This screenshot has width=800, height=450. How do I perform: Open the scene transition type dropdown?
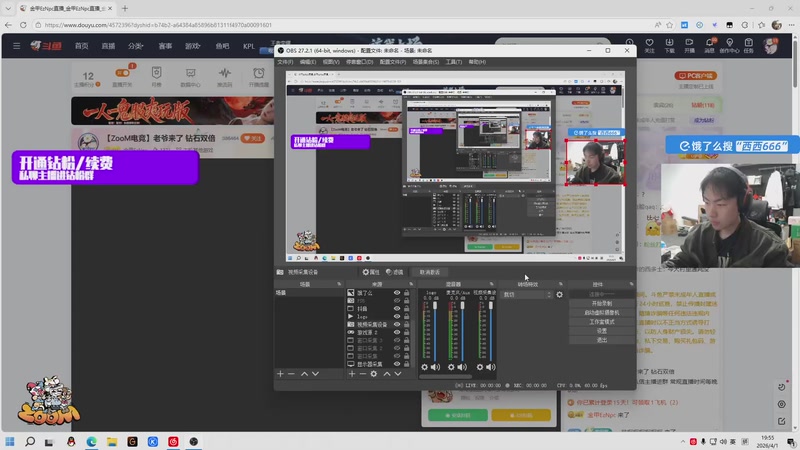click(x=527, y=294)
